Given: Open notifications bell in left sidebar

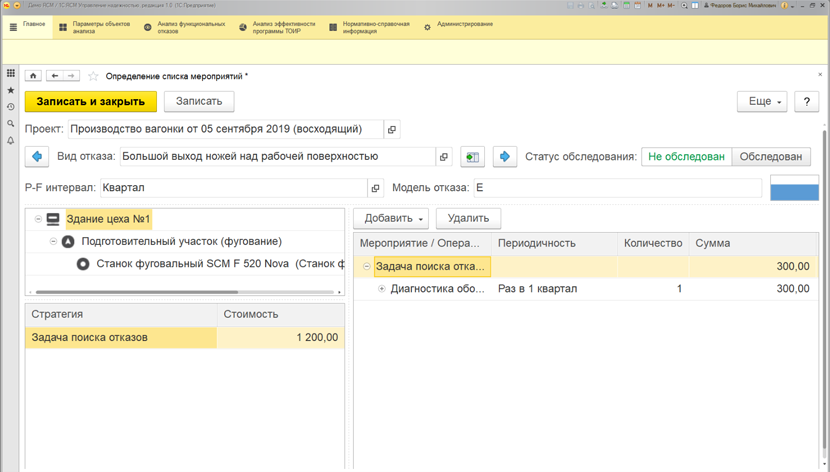Looking at the screenshot, I should 11,141.
